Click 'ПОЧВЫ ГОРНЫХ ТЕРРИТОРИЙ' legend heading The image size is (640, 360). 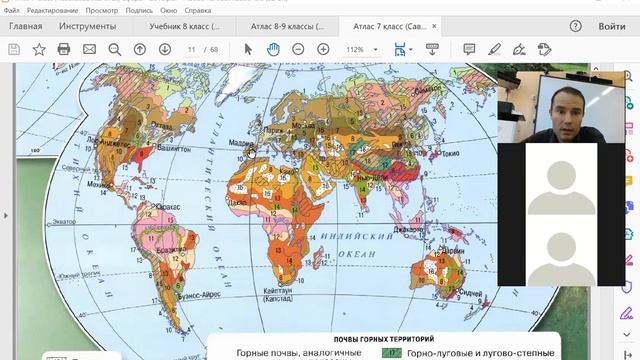(384, 339)
